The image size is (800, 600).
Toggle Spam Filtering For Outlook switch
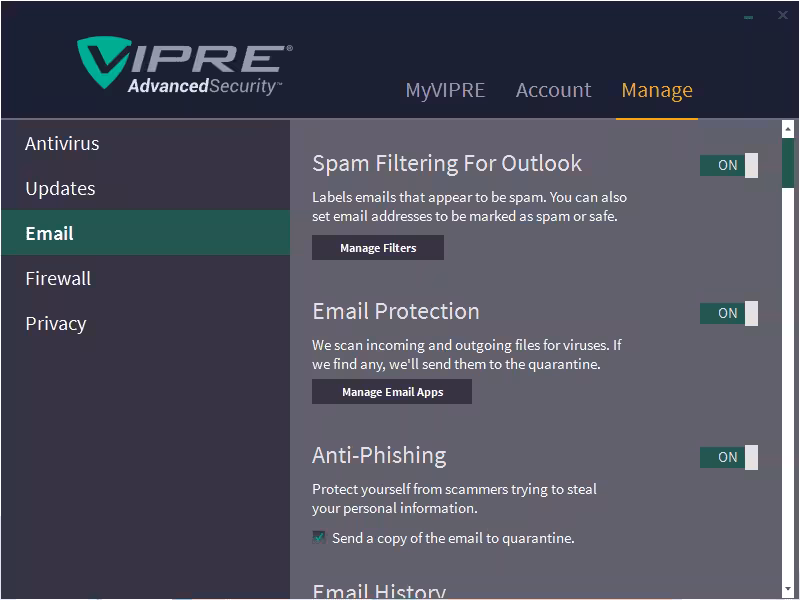click(729, 165)
